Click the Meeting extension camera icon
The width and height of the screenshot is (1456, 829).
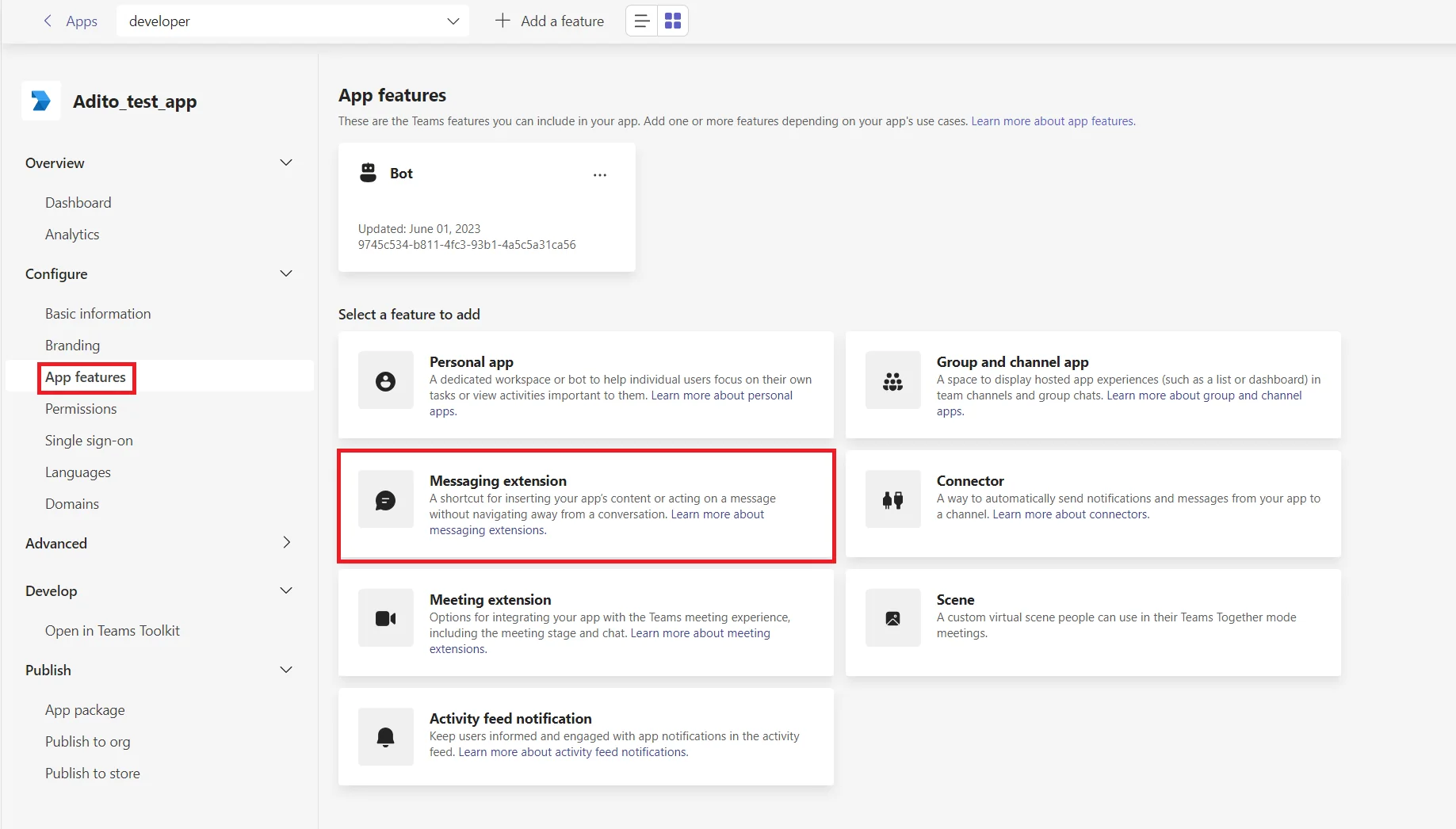386,618
